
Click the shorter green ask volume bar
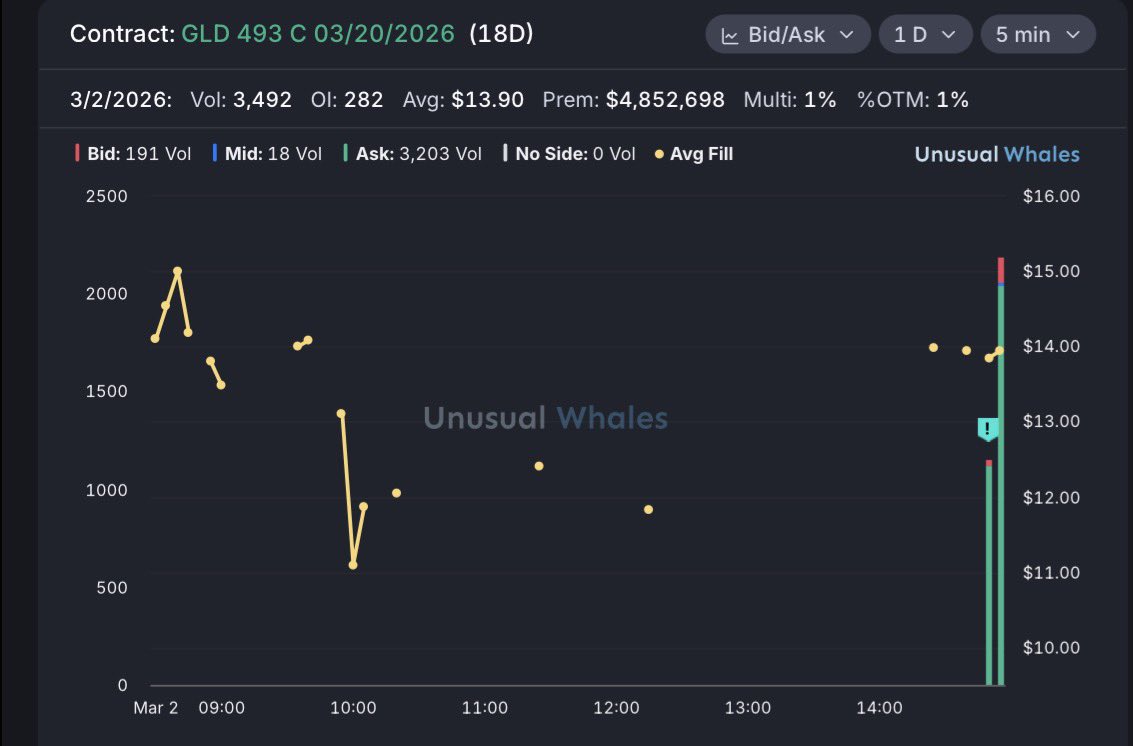[x=989, y=575]
